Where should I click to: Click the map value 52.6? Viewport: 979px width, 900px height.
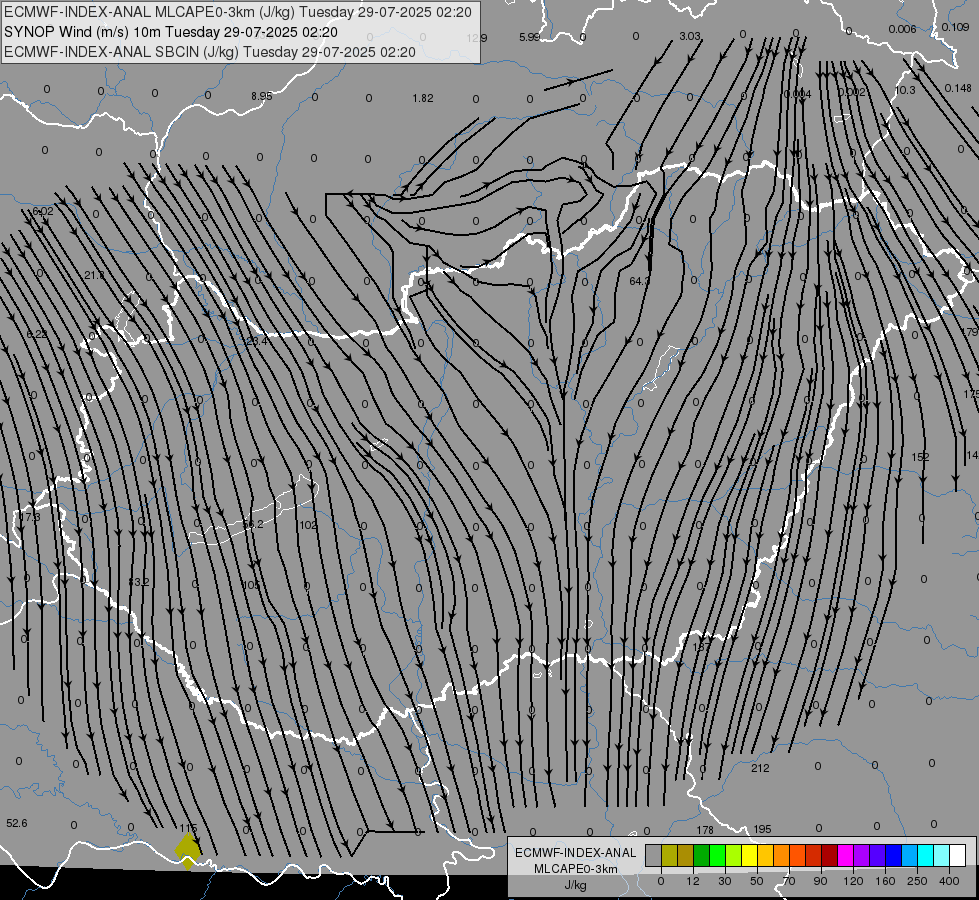pyautogui.click(x=17, y=823)
